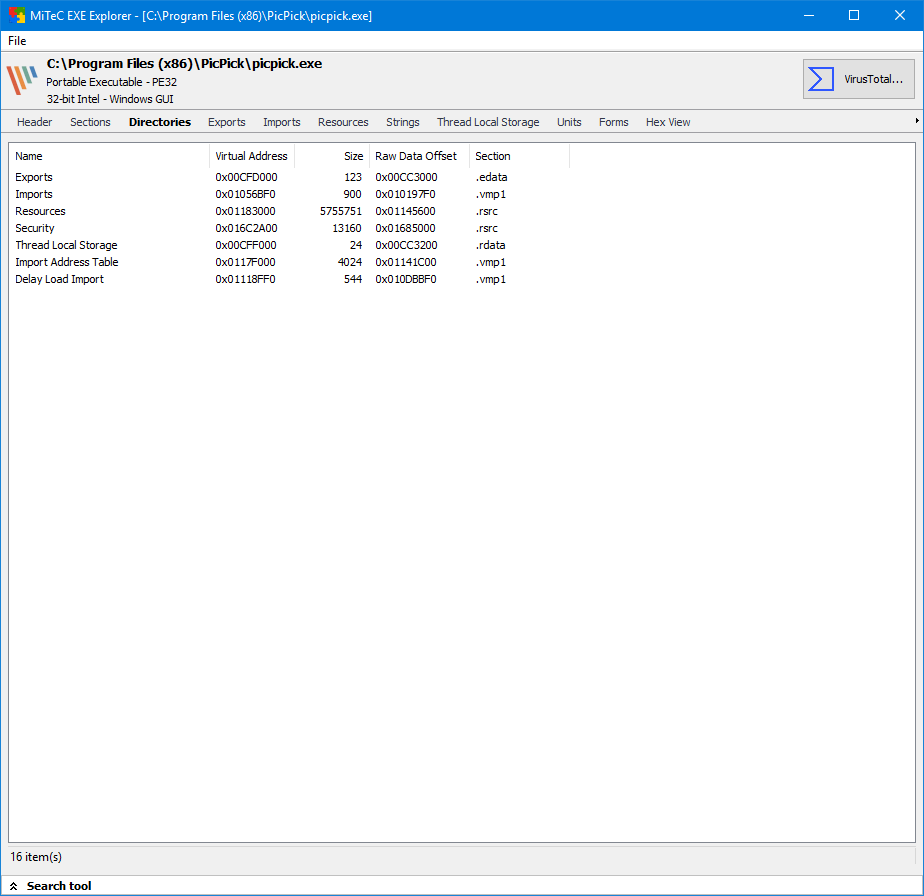Screen dimensions: 924x896
Task: Click the size value 13160
Action: point(346,228)
